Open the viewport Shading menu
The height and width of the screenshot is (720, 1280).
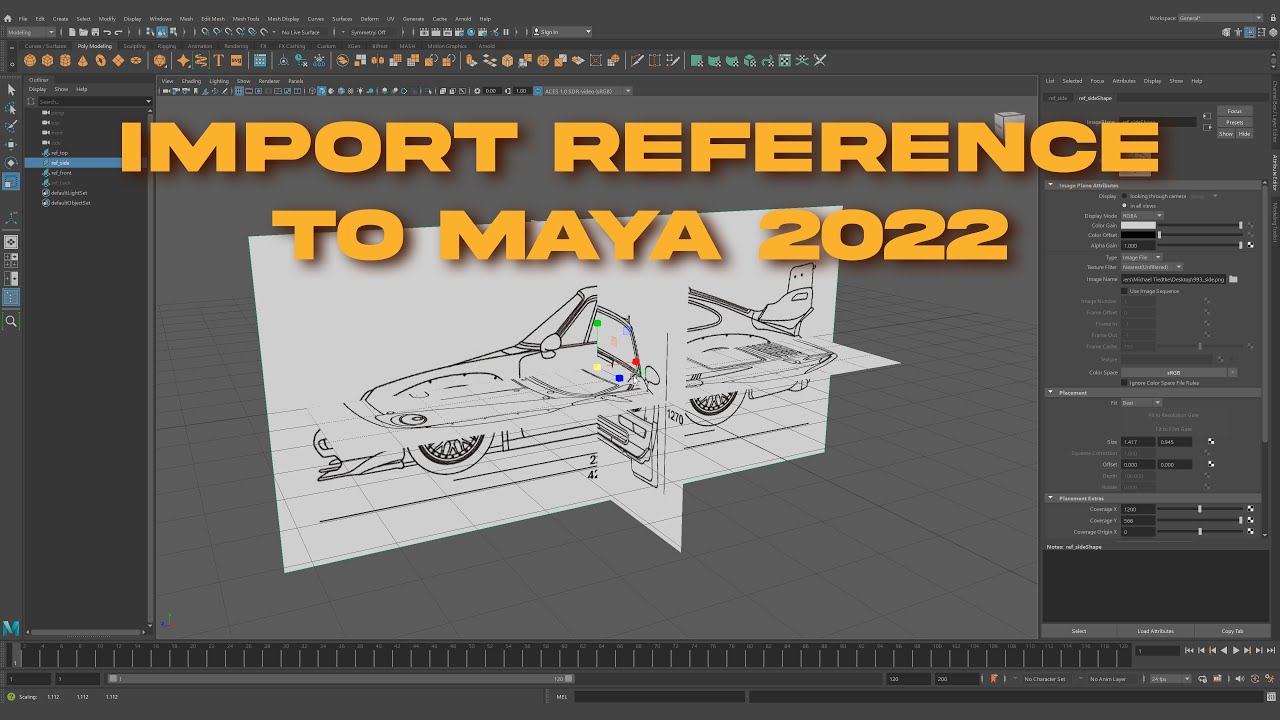tap(191, 81)
